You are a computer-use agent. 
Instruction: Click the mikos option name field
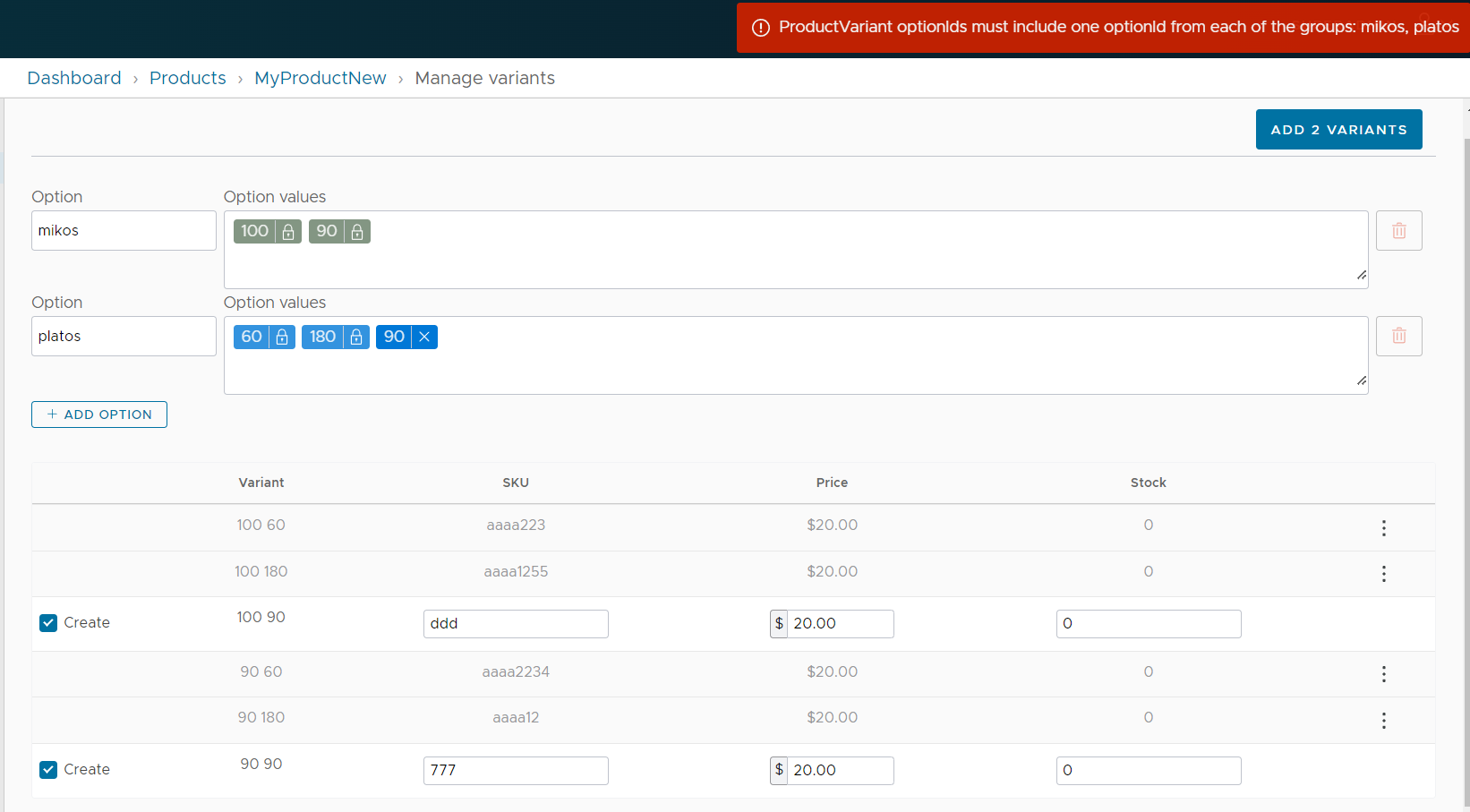tap(123, 230)
